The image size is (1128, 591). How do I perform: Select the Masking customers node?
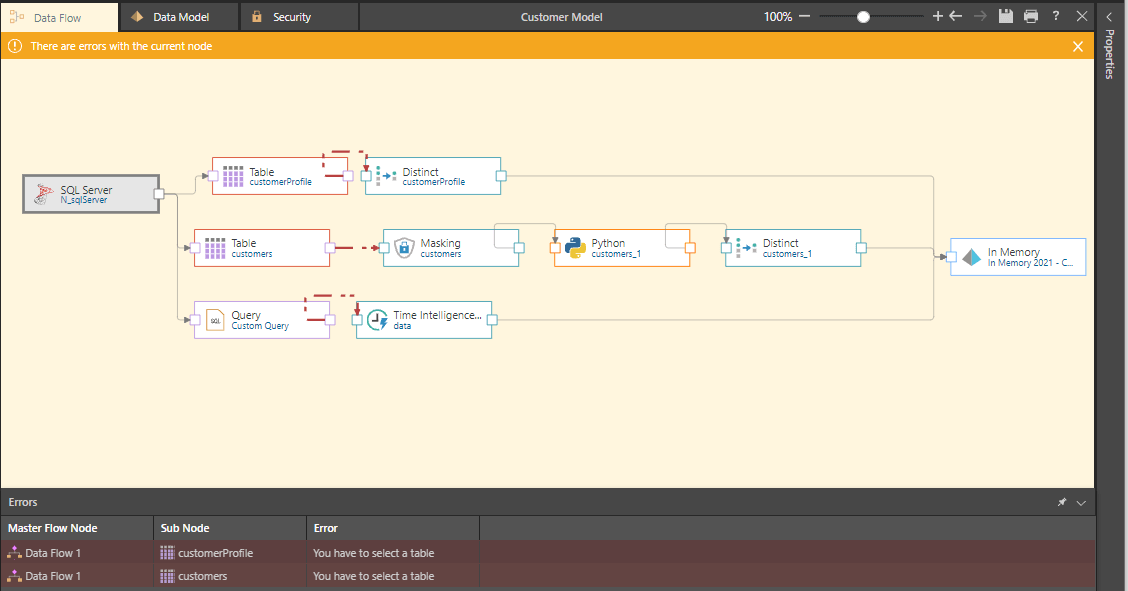click(x=451, y=248)
